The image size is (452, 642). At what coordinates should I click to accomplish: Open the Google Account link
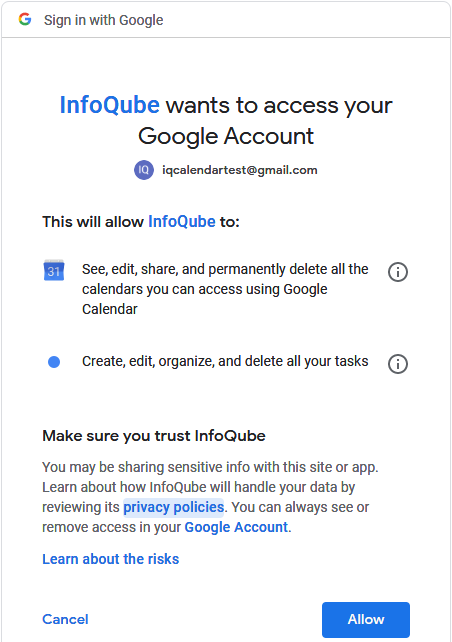[236, 527]
